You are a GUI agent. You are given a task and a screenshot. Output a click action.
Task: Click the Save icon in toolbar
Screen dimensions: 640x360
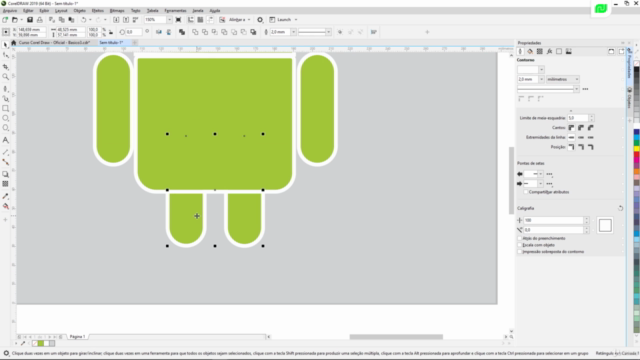coord(30,20)
